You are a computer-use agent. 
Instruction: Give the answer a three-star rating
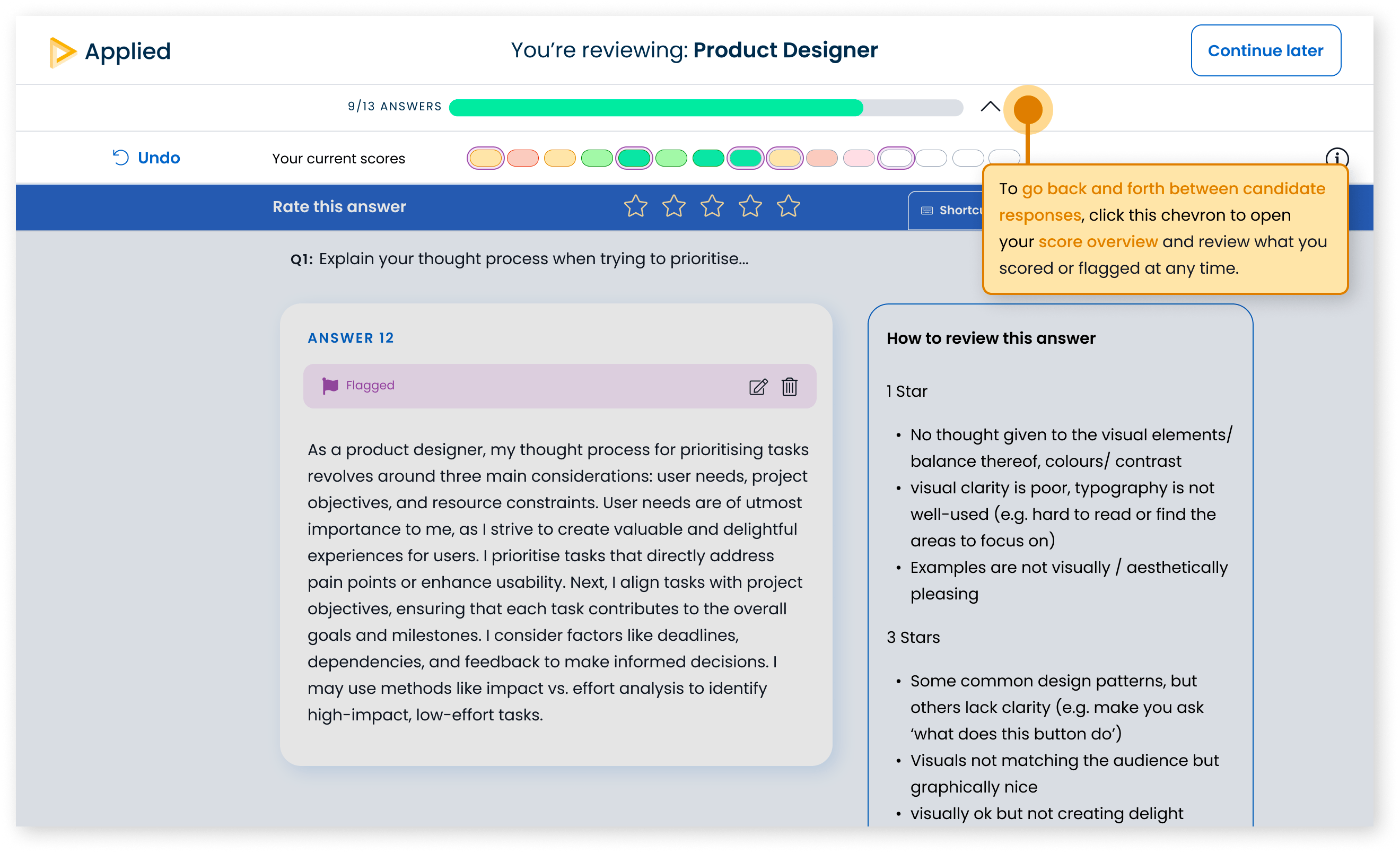click(712, 206)
